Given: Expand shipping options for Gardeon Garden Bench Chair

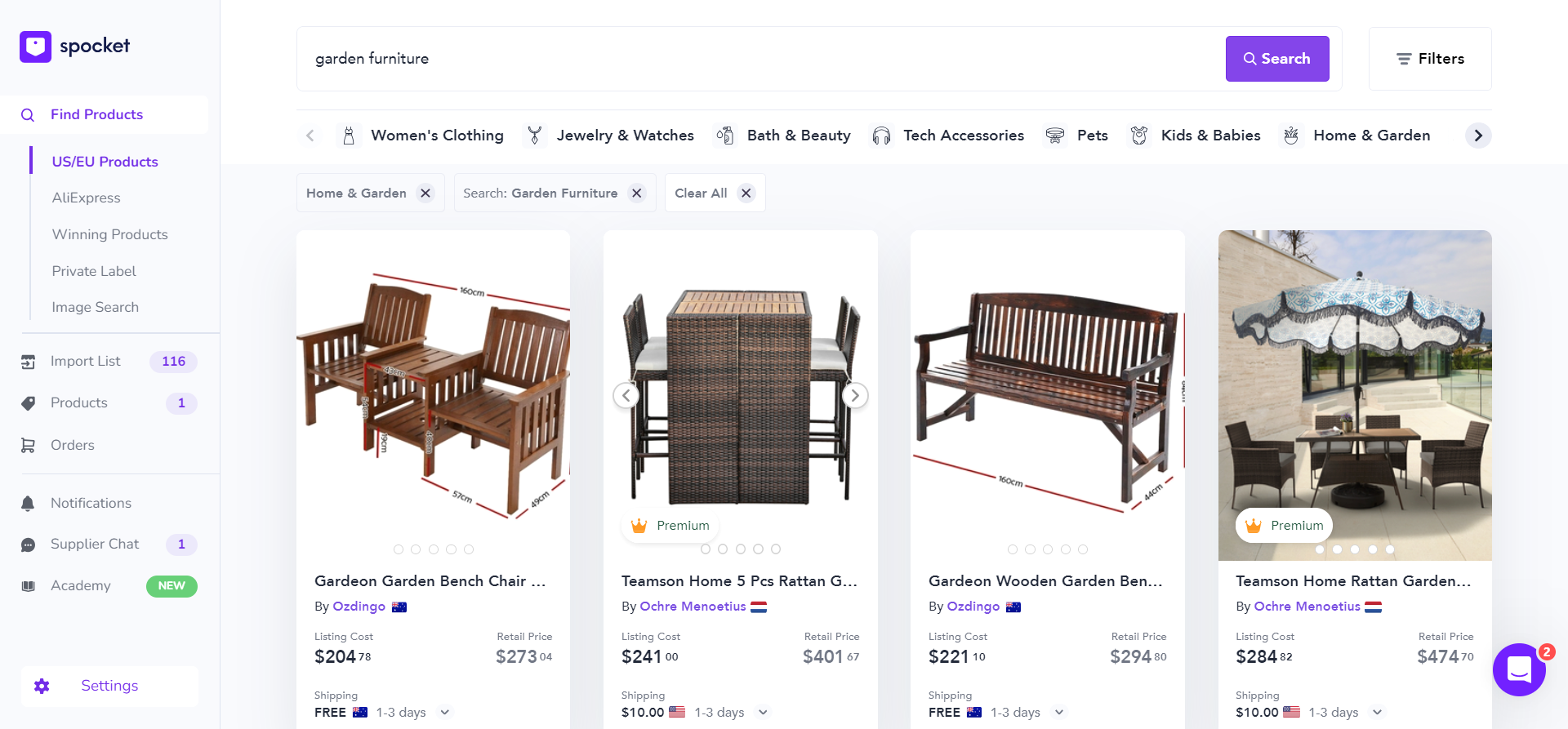Looking at the screenshot, I should pyautogui.click(x=445, y=712).
